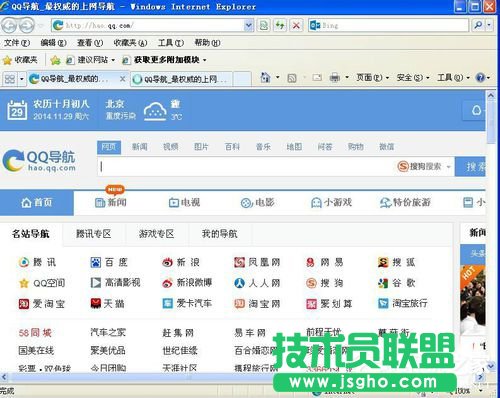Select the 新闻 search category tab

coord(139,147)
